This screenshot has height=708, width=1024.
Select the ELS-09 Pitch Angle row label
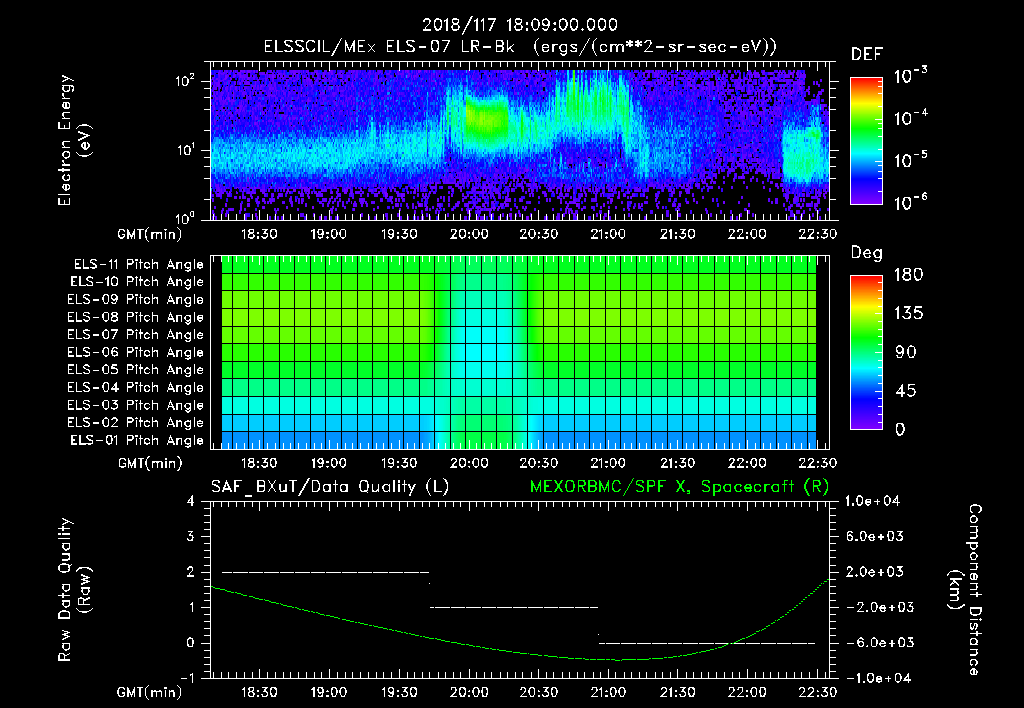coord(136,300)
